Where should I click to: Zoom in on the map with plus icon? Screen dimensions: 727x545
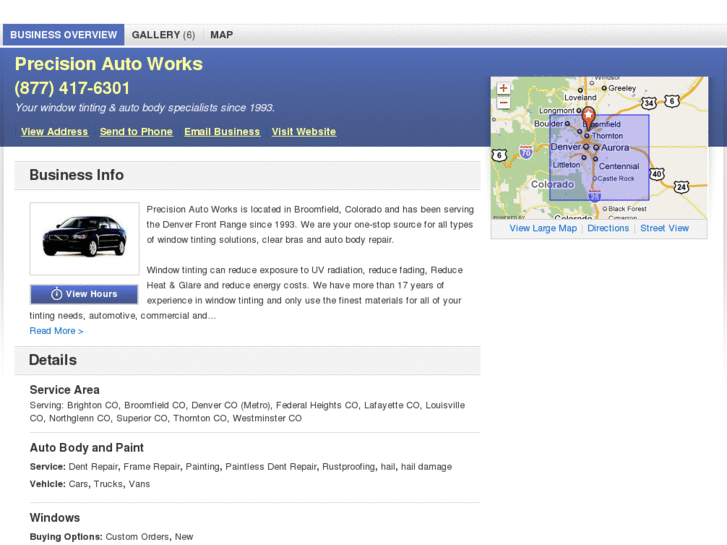(x=503, y=88)
